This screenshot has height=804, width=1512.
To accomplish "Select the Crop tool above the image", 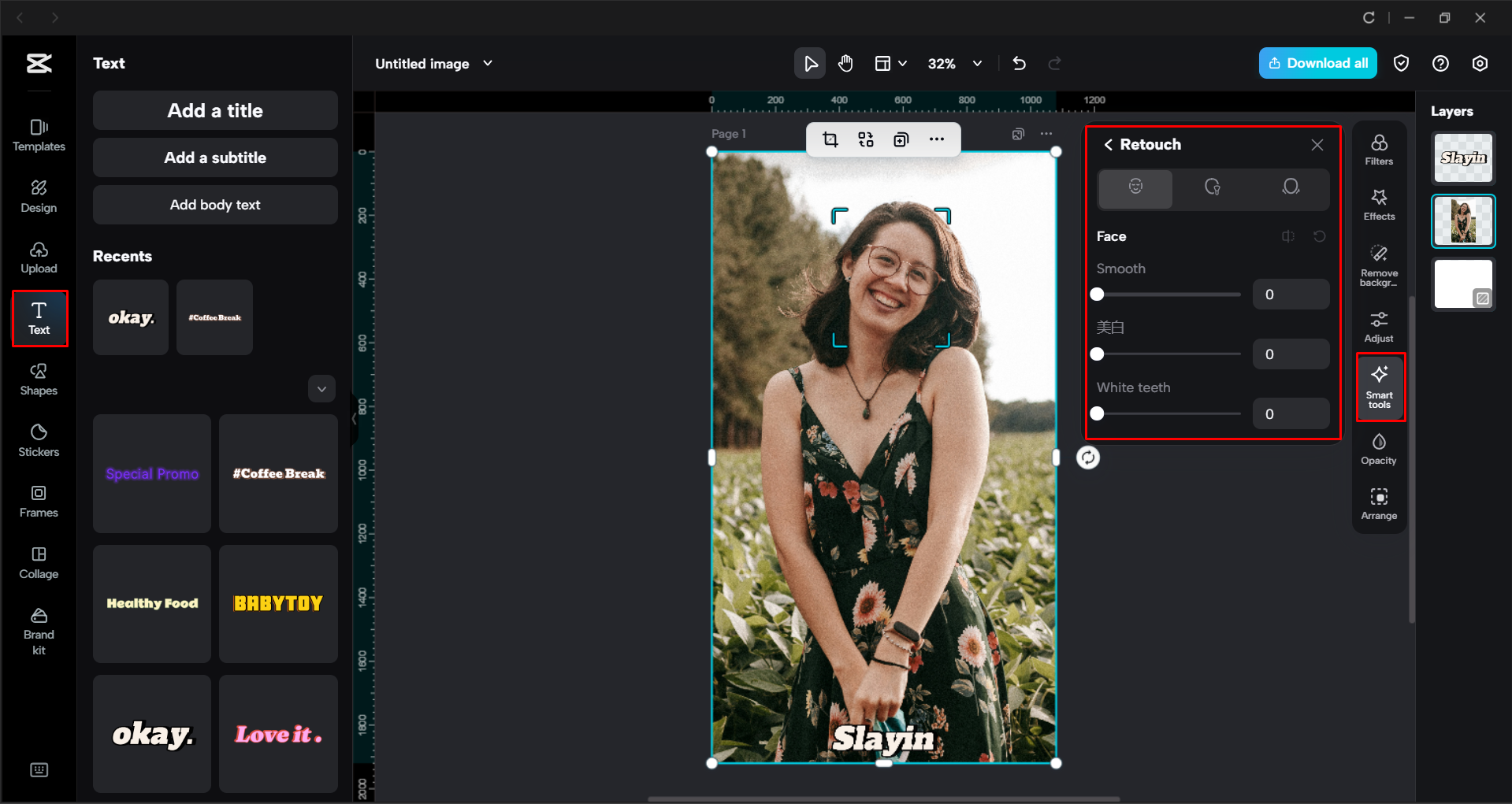I will coord(830,139).
